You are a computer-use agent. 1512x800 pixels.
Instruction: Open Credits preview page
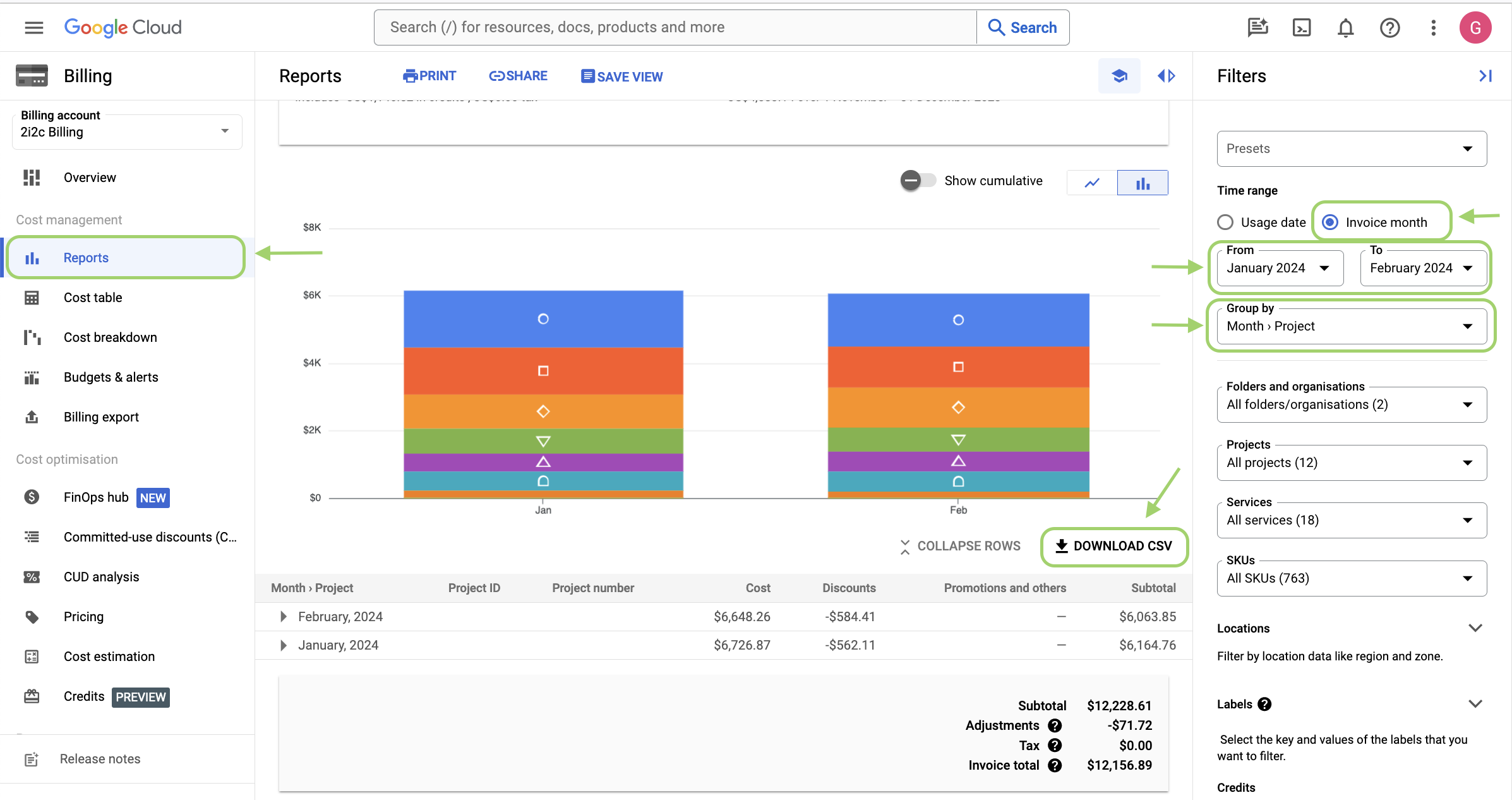(84, 696)
